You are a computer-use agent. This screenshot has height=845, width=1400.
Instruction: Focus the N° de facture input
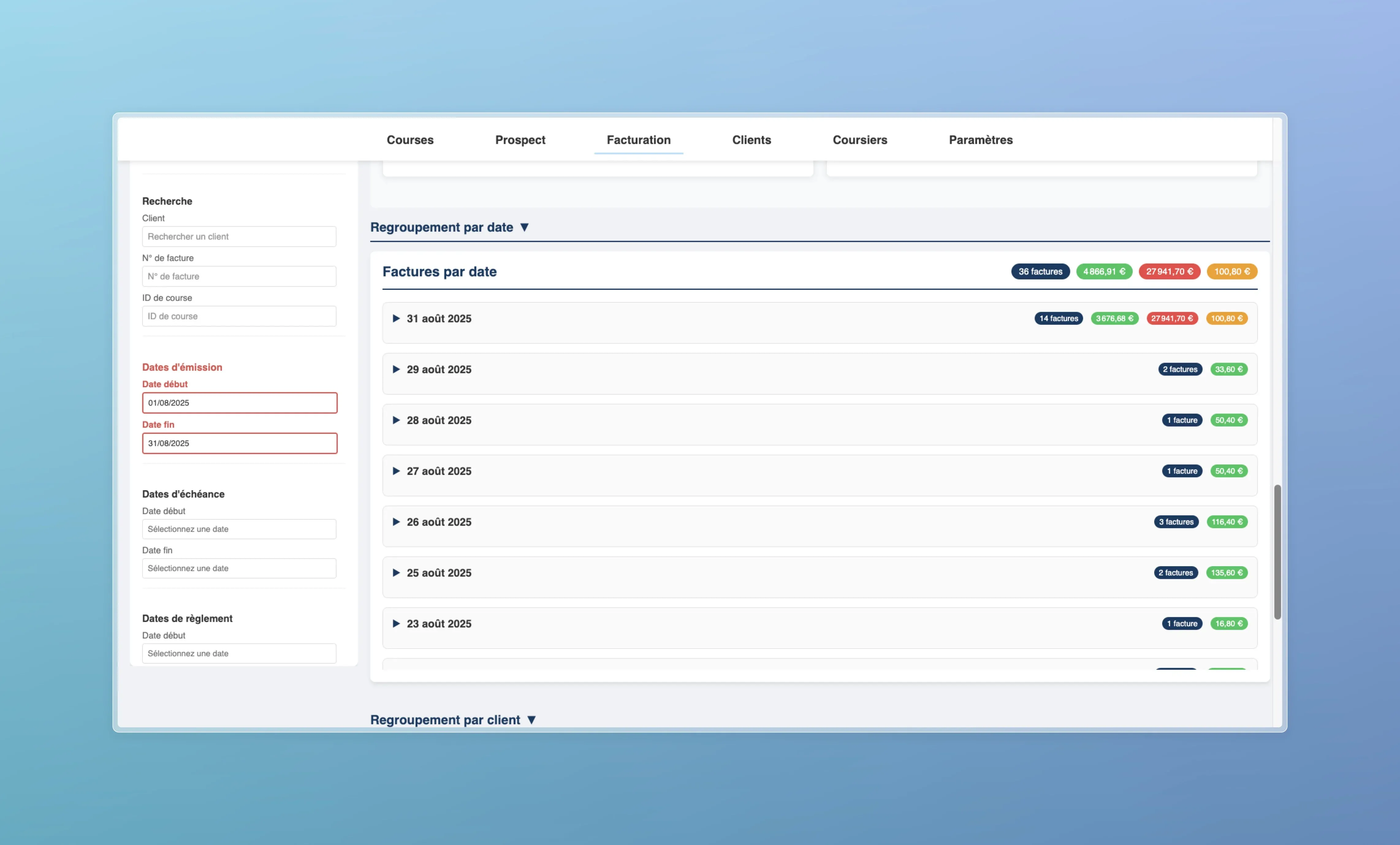pos(239,277)
